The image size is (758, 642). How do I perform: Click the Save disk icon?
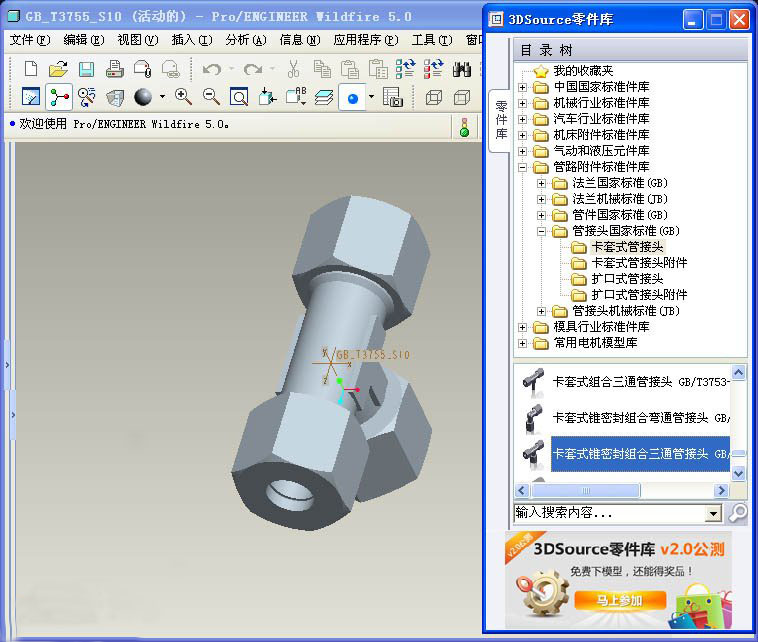[x=86, y=69]
